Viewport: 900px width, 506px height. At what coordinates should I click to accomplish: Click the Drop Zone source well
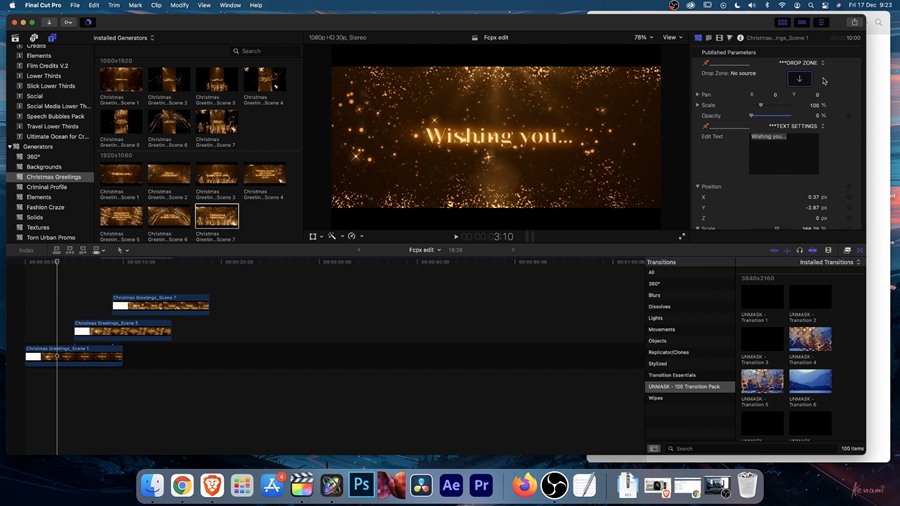pyautogui.click(x=799, y=79)
